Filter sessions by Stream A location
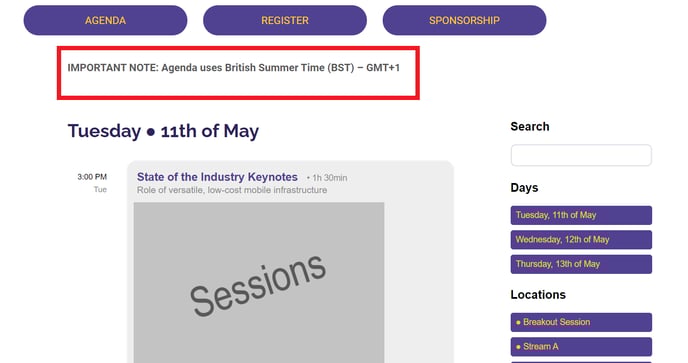This screenshot has height=363, width=688. (581, 347)
